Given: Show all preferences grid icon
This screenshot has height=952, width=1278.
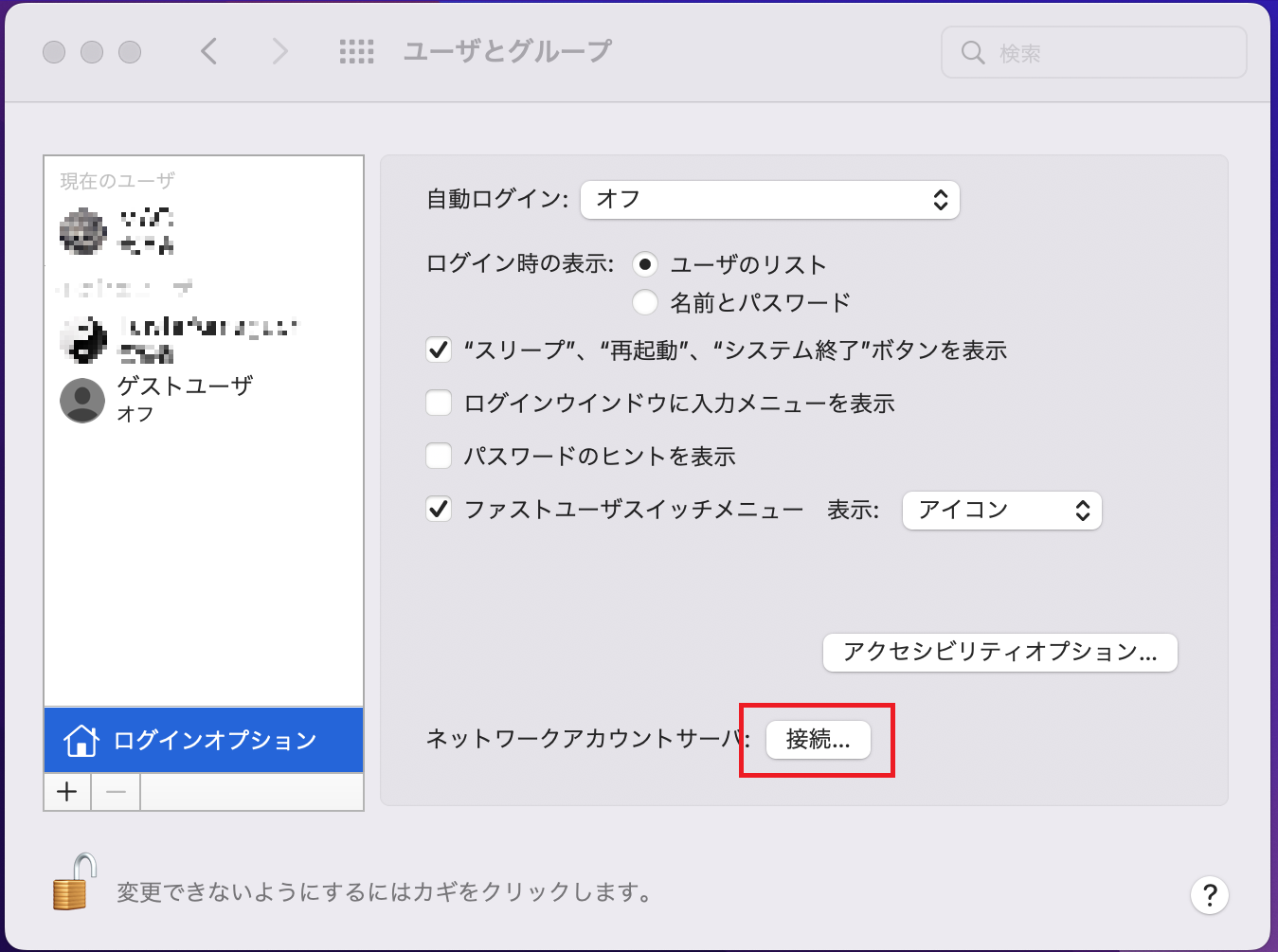Looking at the screenshot, I should [x=357, y=51].
